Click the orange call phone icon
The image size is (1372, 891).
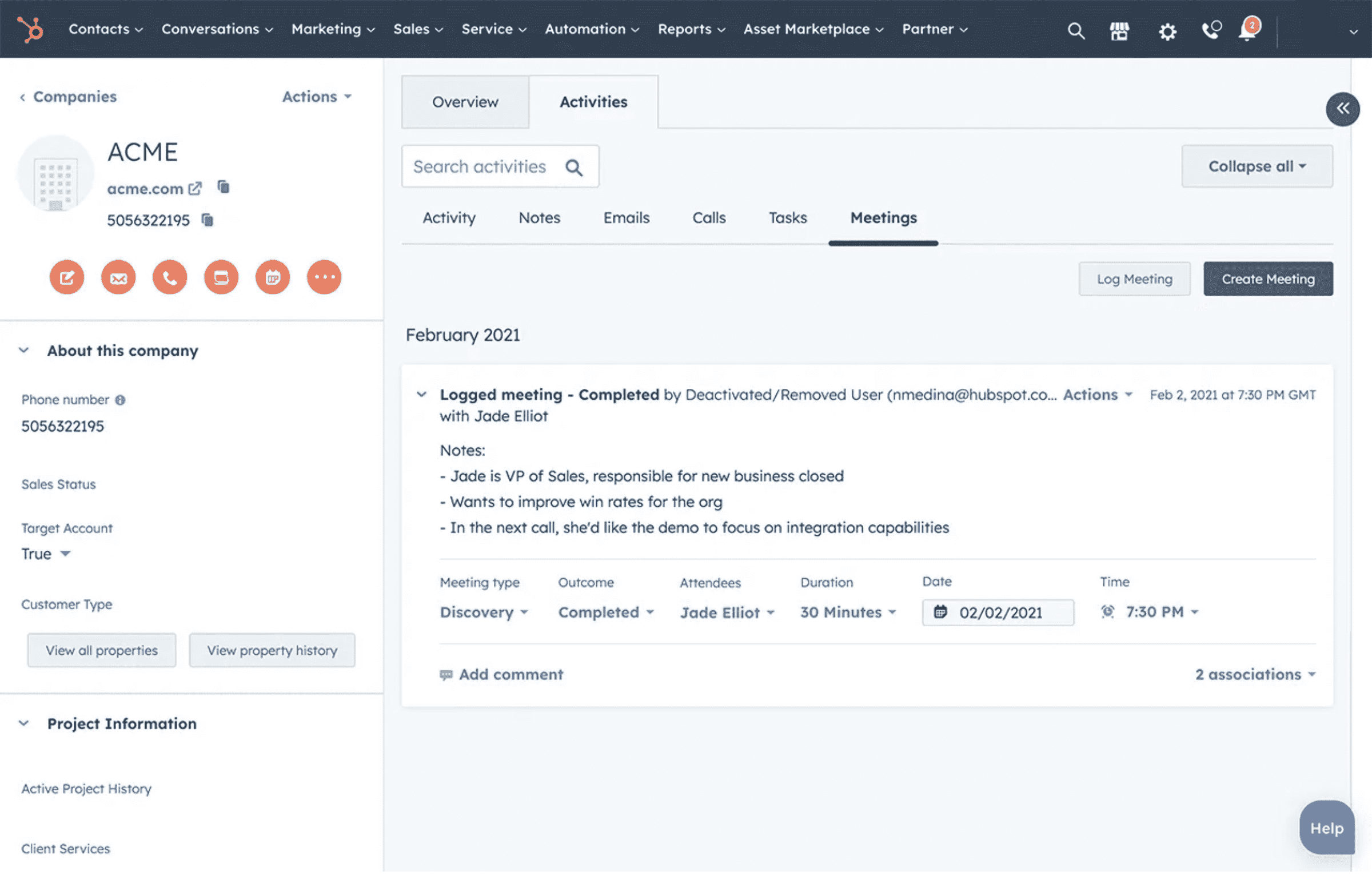(169, 277)
